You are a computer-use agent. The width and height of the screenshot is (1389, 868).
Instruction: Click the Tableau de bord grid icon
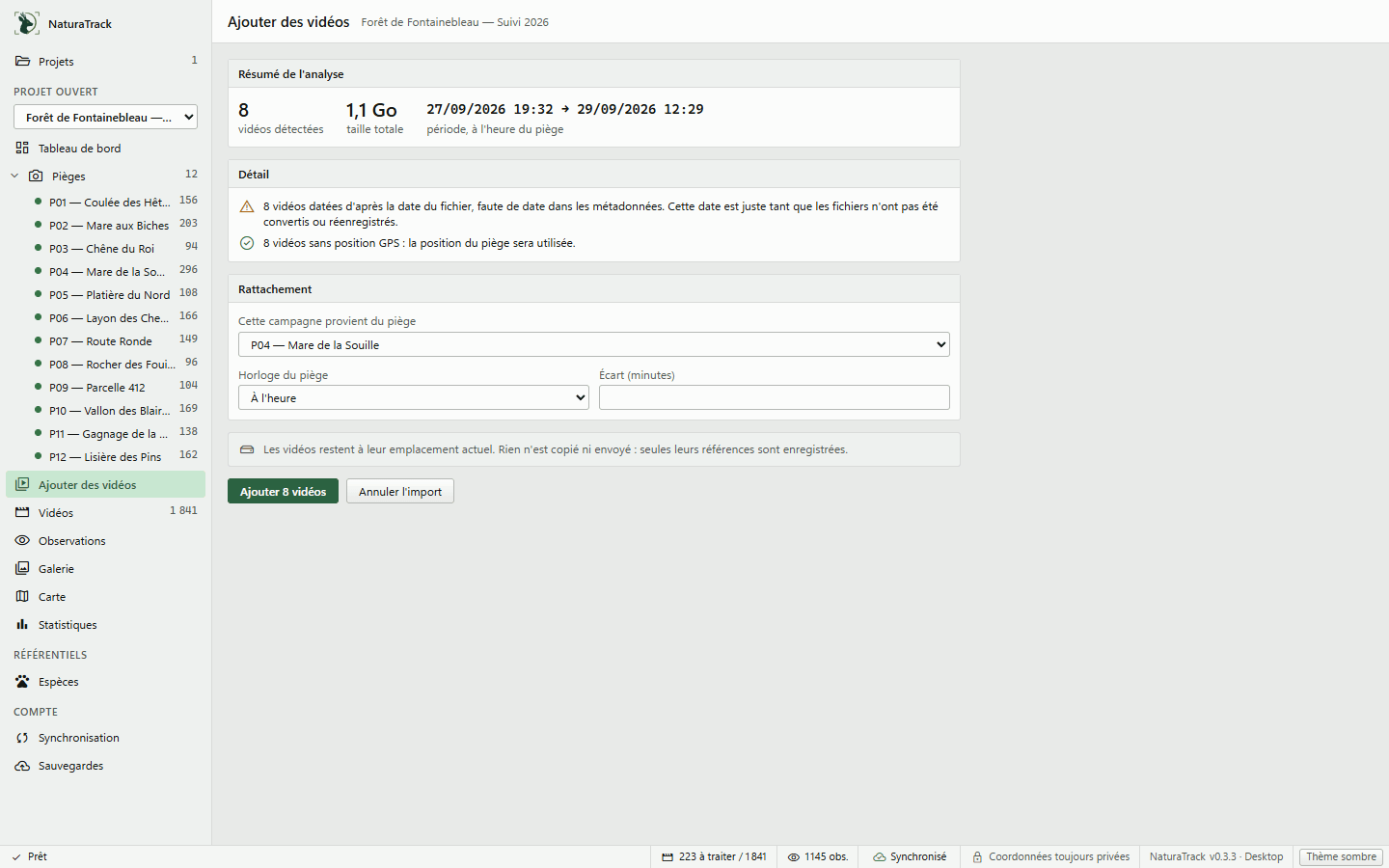point(22,148)
